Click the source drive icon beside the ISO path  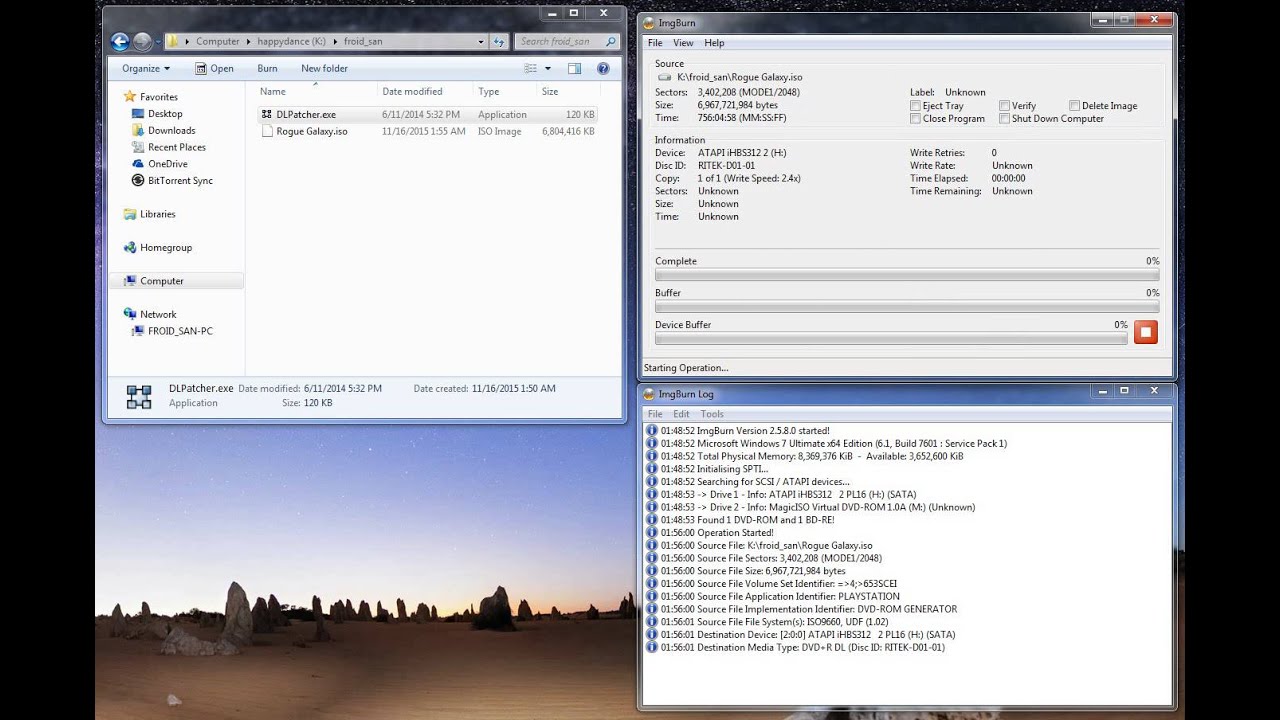665,77
